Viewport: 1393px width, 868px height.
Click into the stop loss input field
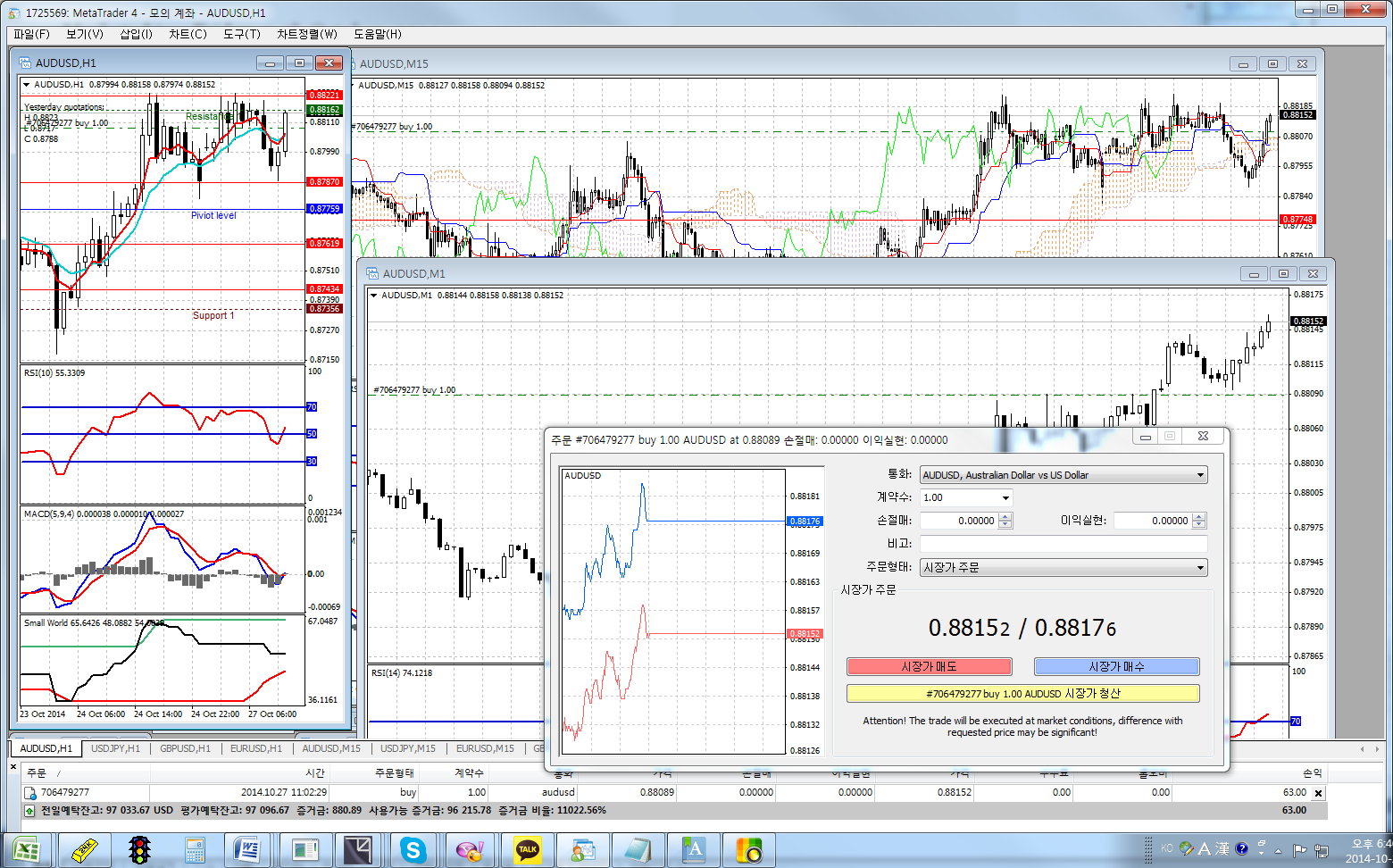pyautogui.click(x=959, y=521)
